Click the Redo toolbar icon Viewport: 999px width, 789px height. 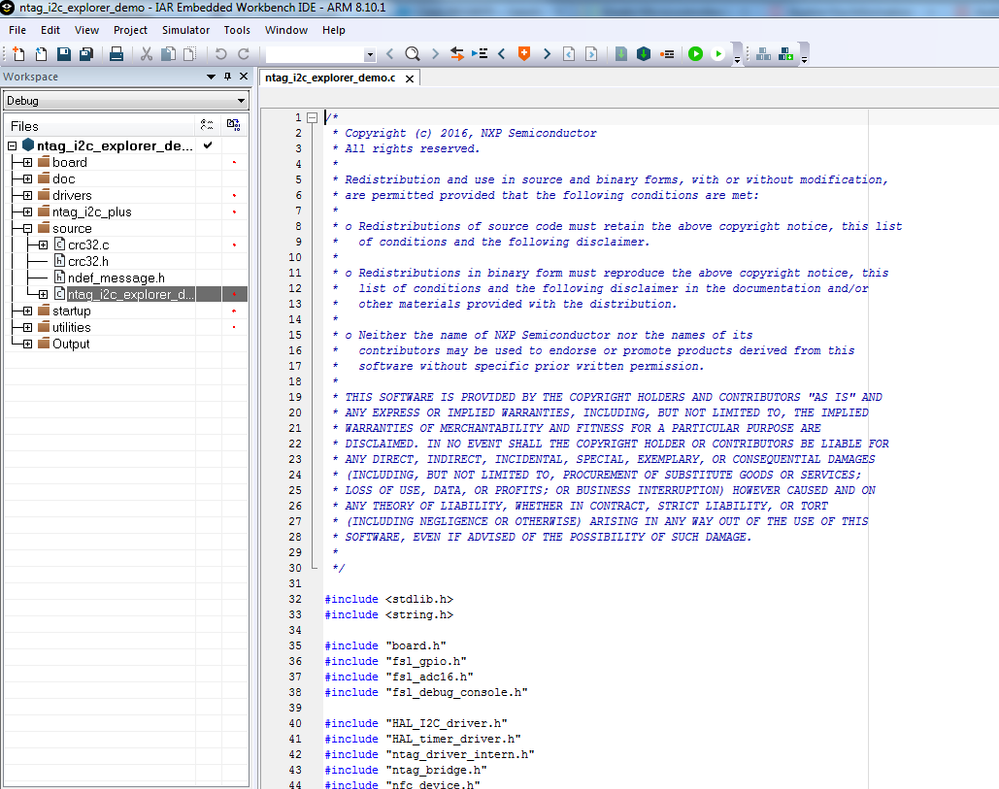243,54
